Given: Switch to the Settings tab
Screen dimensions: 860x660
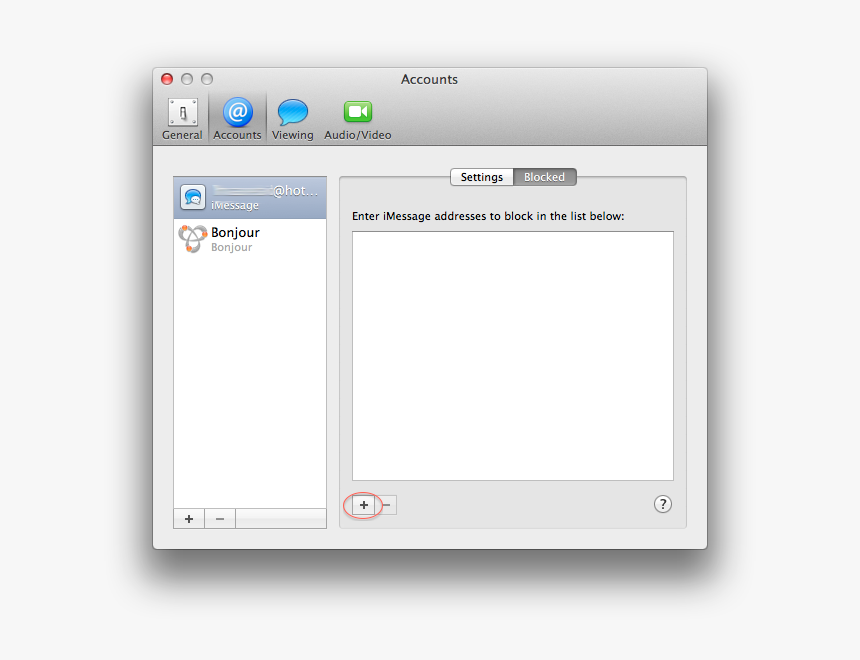Looking at the screenshot, I should [481, 176].
